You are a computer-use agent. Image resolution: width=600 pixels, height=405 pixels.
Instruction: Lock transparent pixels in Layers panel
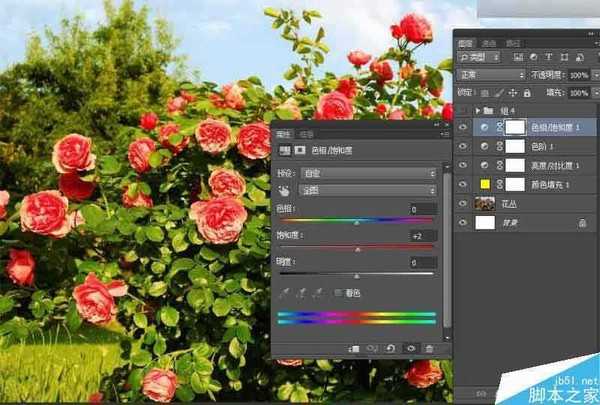(x=484, y=93)
